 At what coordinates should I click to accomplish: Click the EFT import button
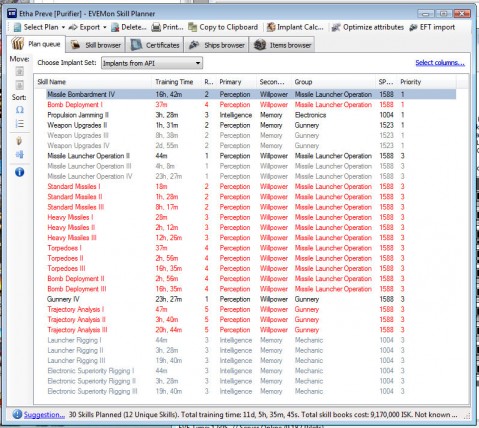pos(432,27)
